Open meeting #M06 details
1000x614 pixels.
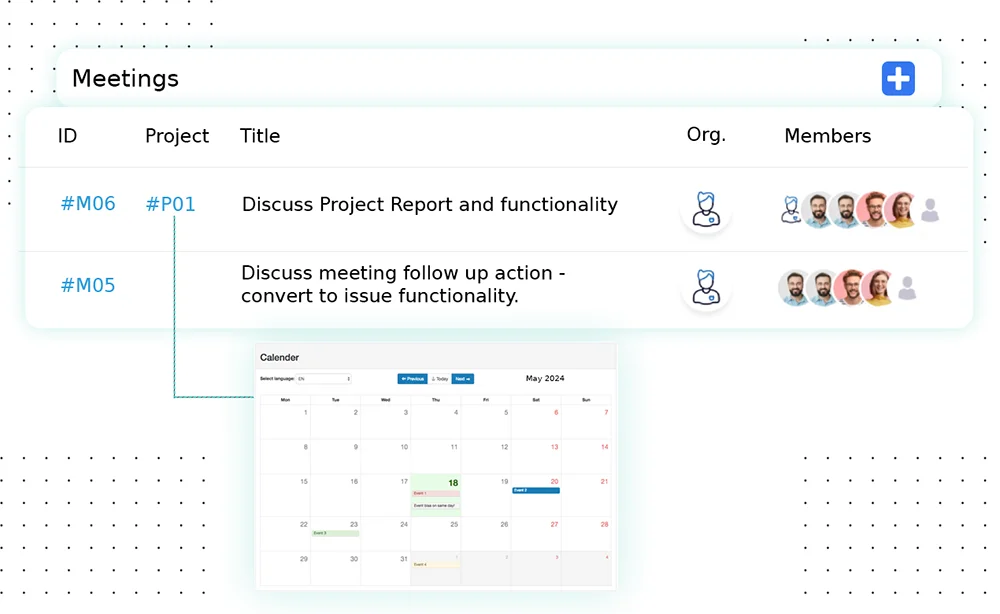point(88,204)
